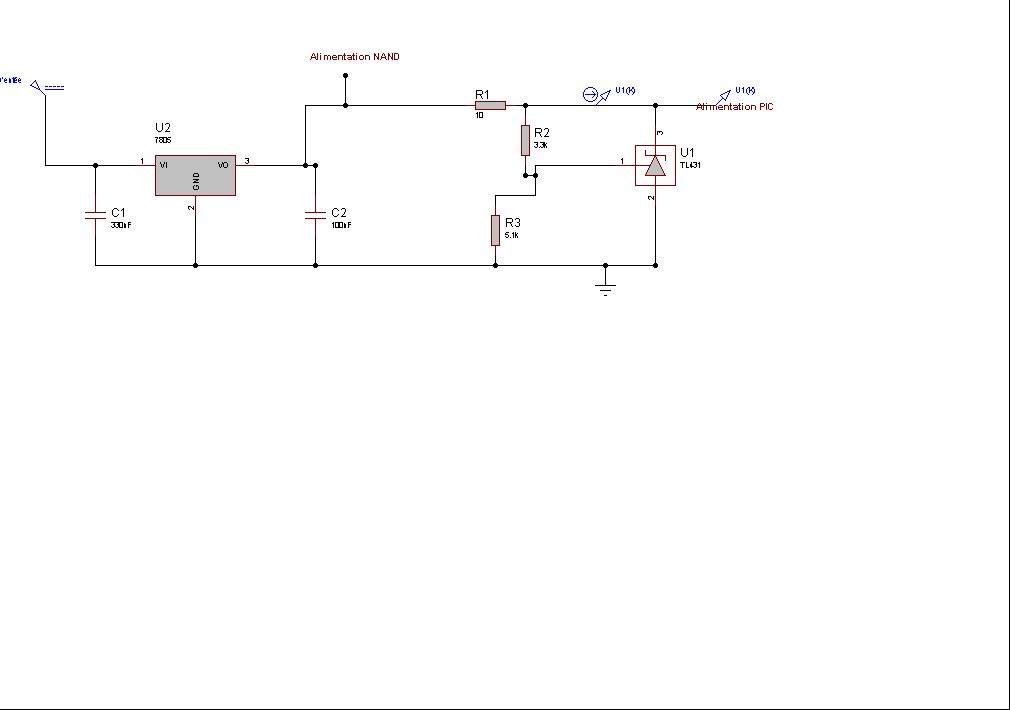
Task: Select the capacitor symbol C1
Action: click(95, 215)
